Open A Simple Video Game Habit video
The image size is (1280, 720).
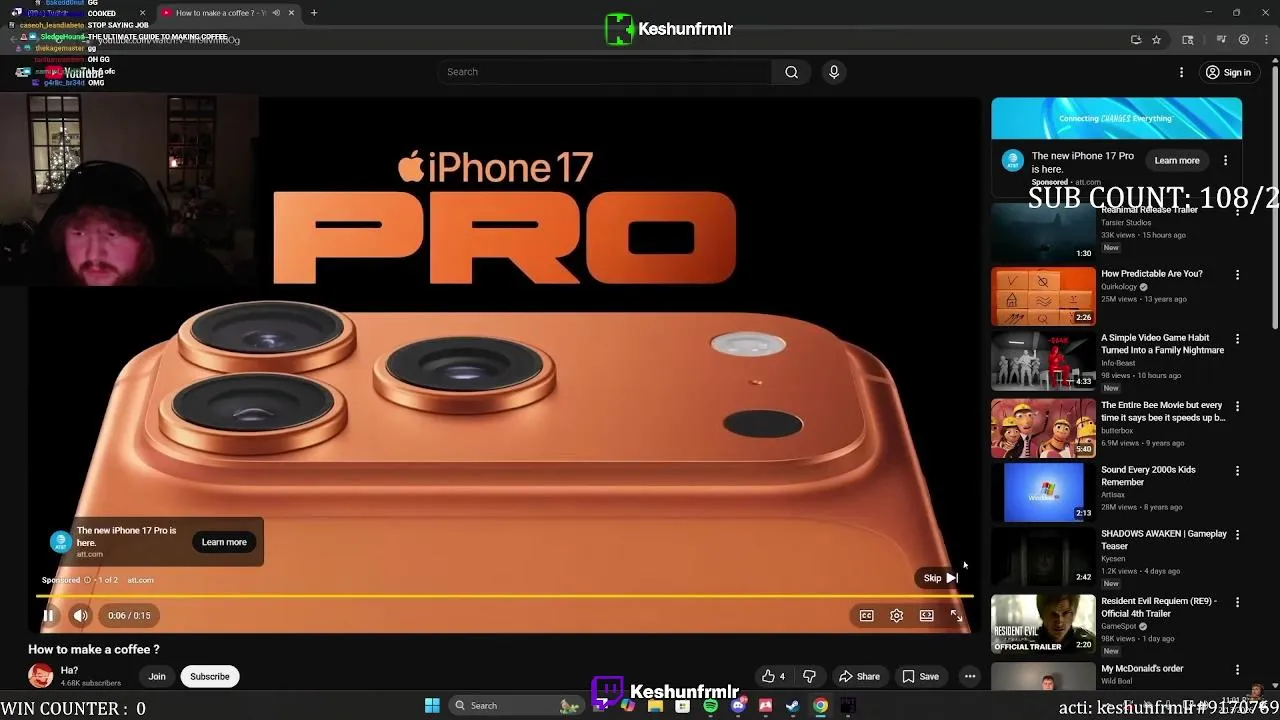point(1043,360)
